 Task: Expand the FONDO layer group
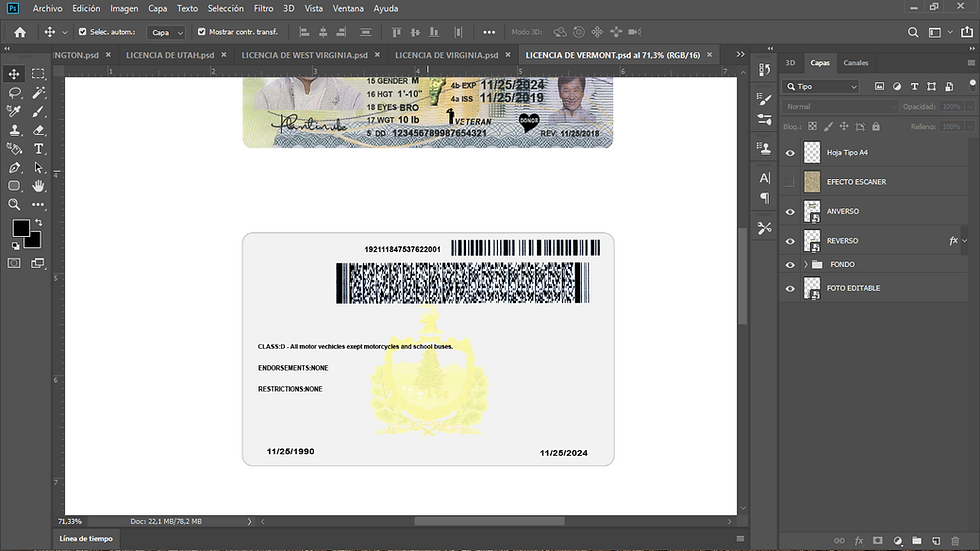tap(806, 264)
